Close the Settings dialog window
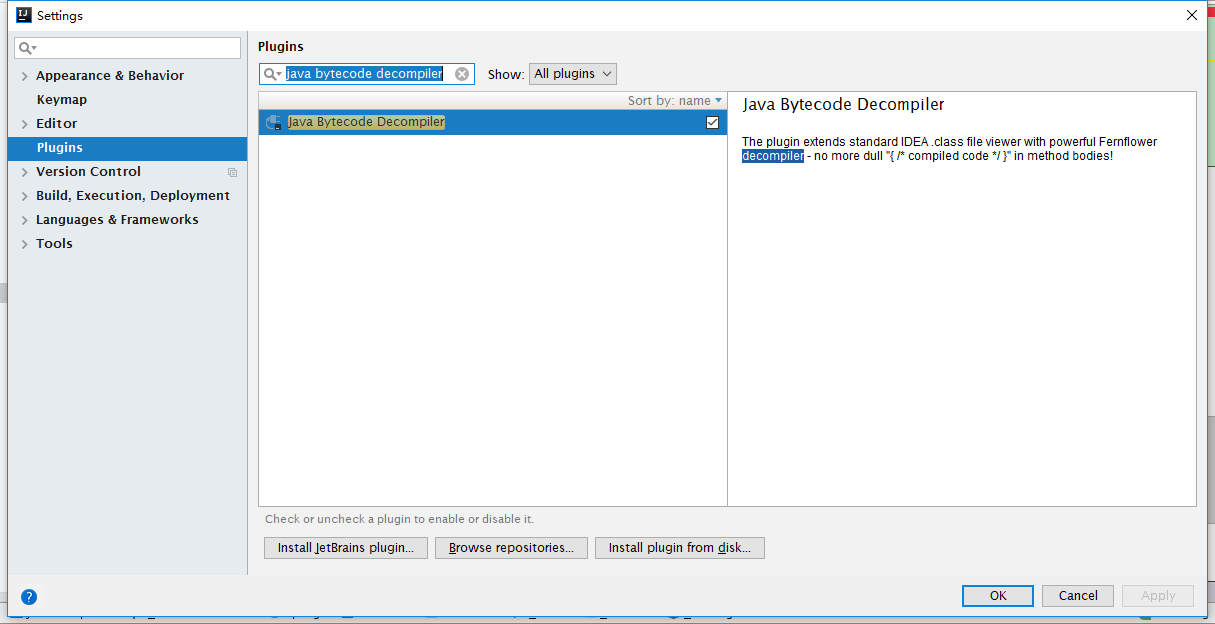 coord(1192,15)
